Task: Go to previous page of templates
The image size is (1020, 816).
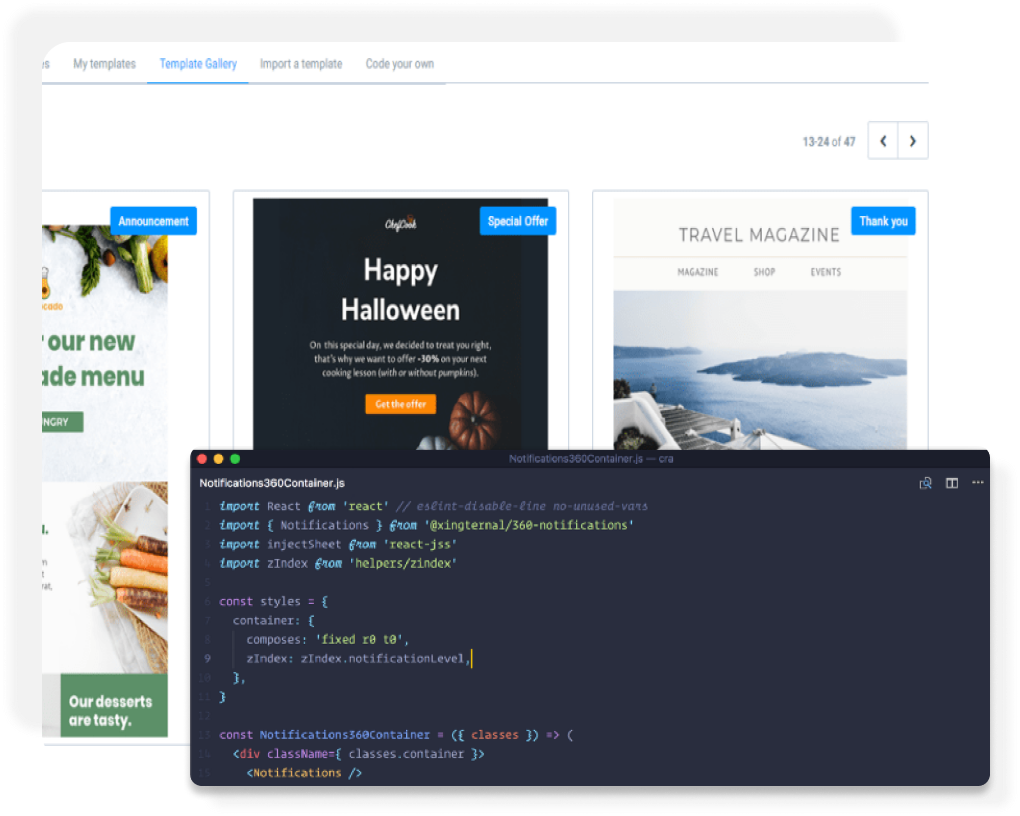Action: 883,142
